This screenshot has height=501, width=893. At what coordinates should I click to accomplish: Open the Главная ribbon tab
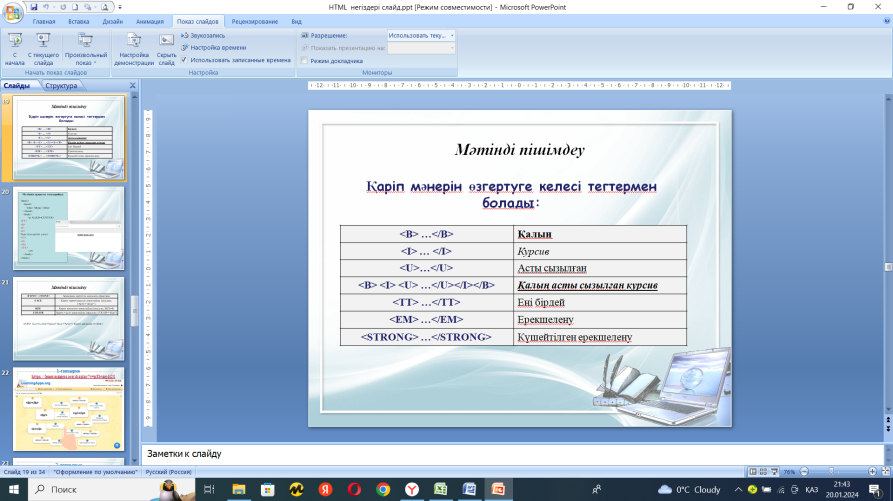44,22
